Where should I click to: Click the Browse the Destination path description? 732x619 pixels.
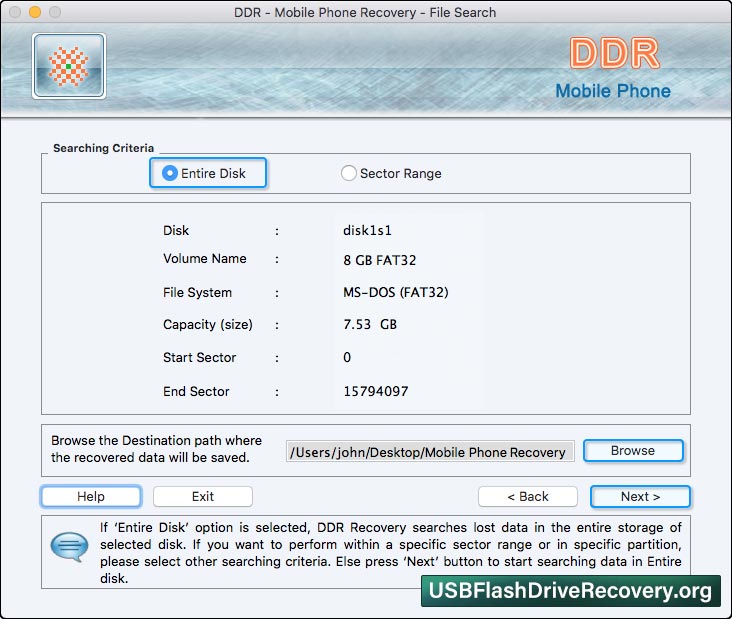(x=156, y=449)
